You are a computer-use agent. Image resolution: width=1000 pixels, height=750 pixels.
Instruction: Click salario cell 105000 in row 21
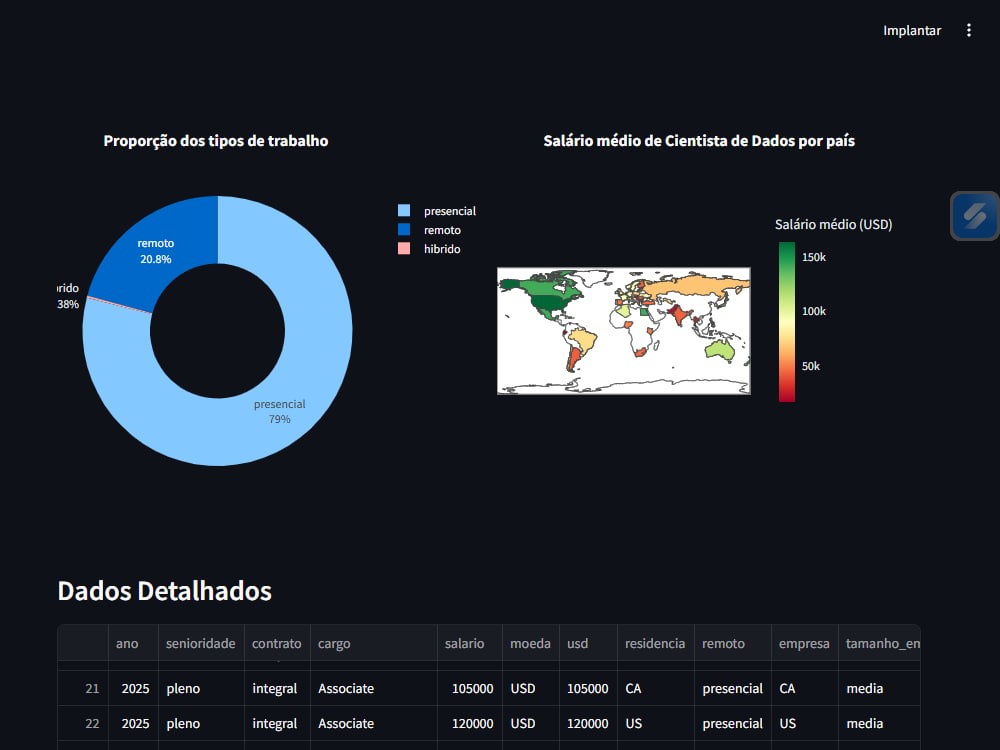click(469, 688)
